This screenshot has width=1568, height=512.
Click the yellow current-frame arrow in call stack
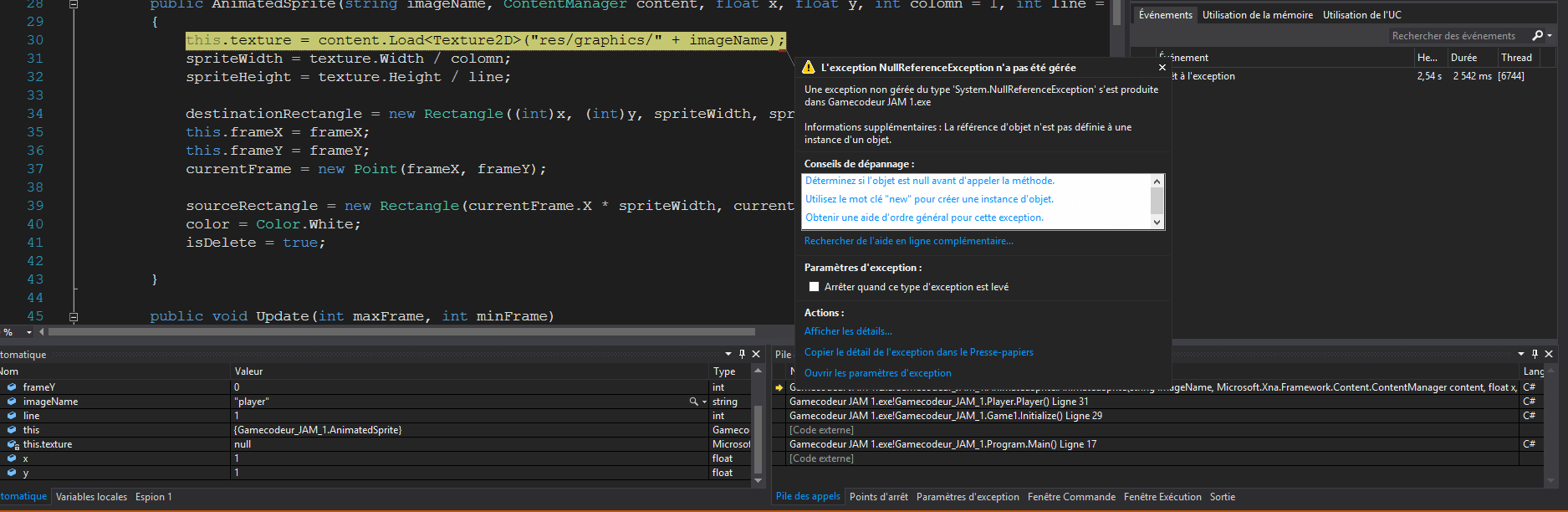point(779,387)
